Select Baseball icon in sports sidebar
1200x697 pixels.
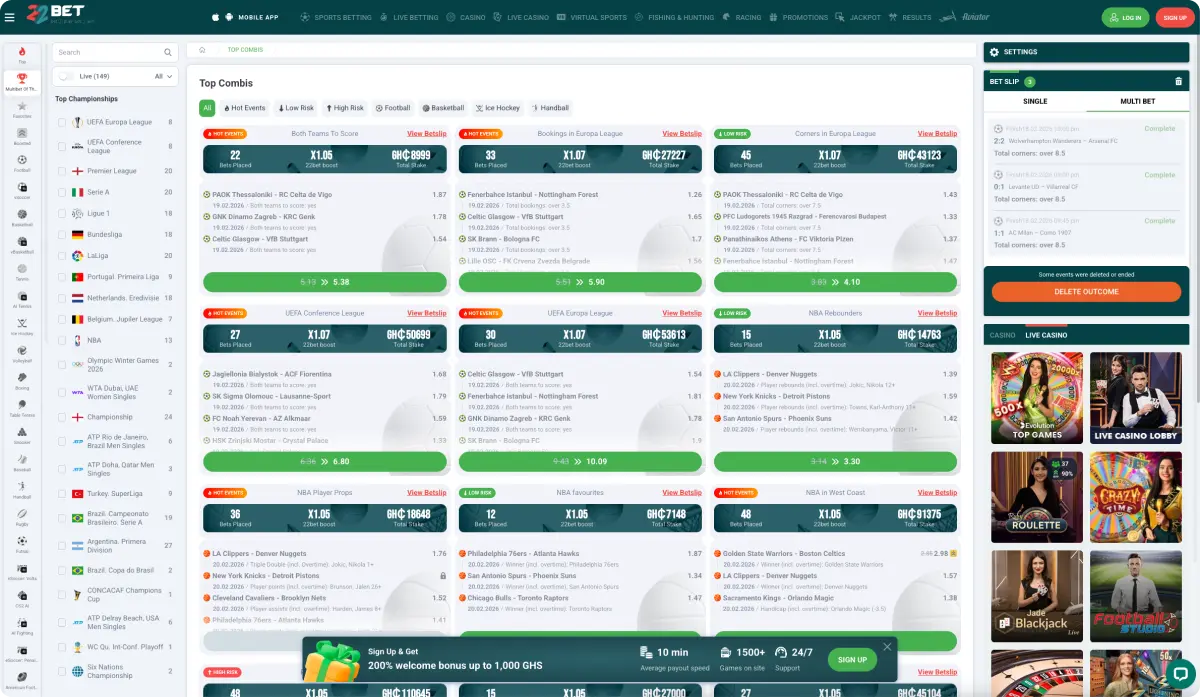click(x=22, y=461)
